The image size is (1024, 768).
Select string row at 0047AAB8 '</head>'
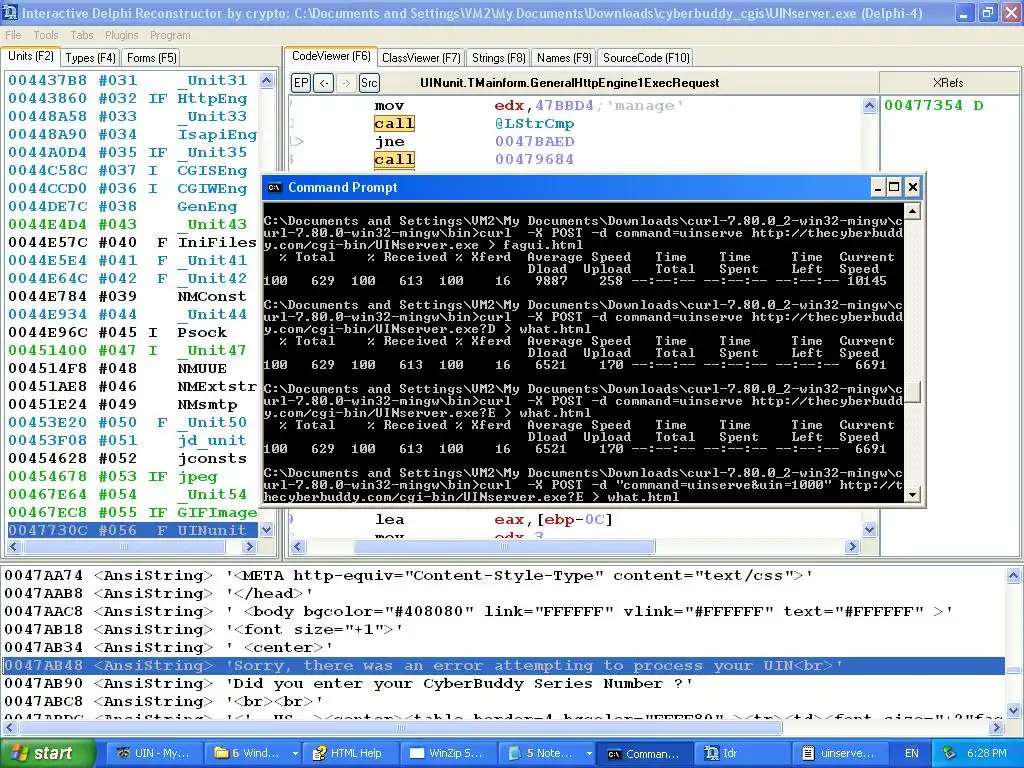(x=503, y=594)
